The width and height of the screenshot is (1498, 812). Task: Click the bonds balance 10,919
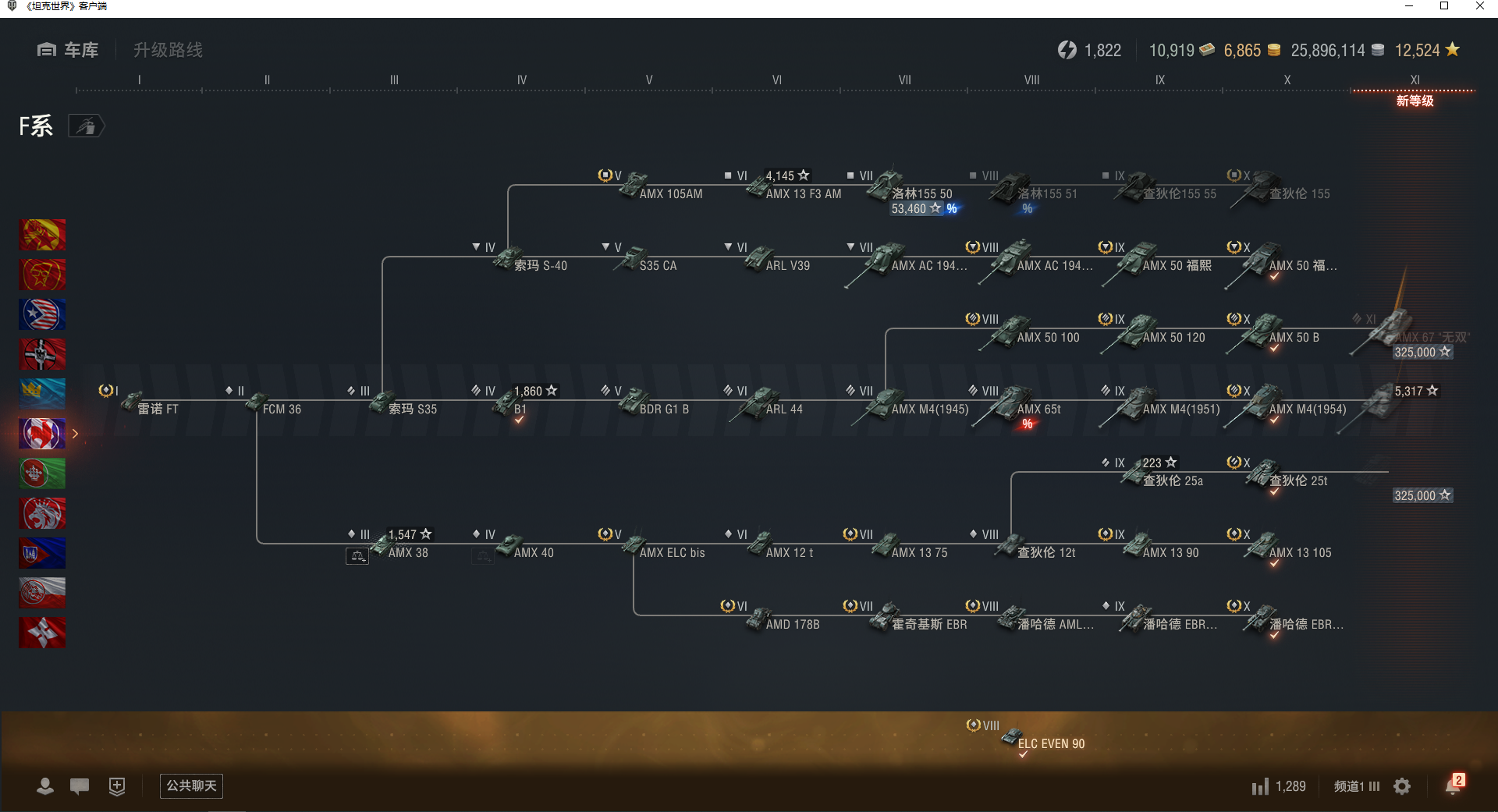click(x=1181, y=50)
